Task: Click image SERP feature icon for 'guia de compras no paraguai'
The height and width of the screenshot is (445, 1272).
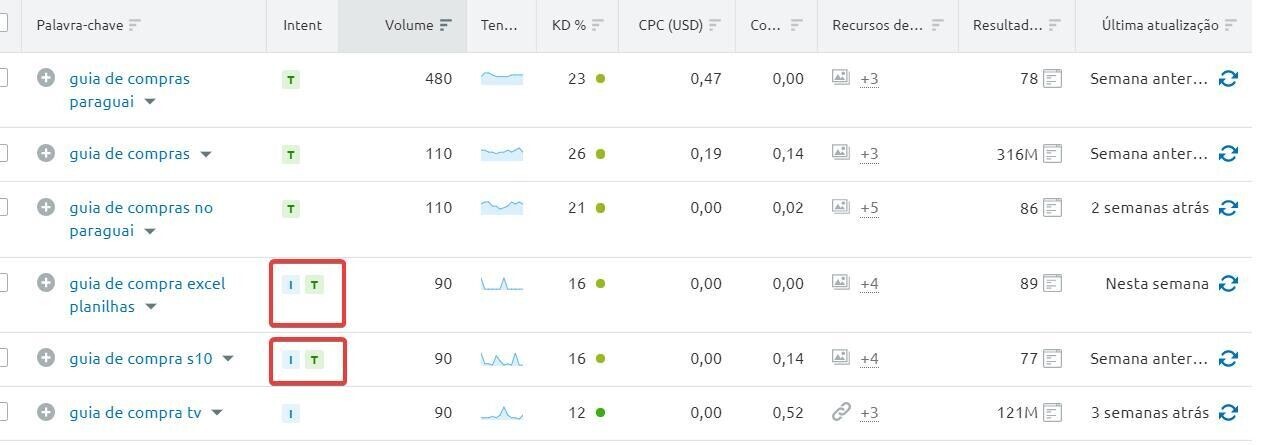Action: point(841,208)
